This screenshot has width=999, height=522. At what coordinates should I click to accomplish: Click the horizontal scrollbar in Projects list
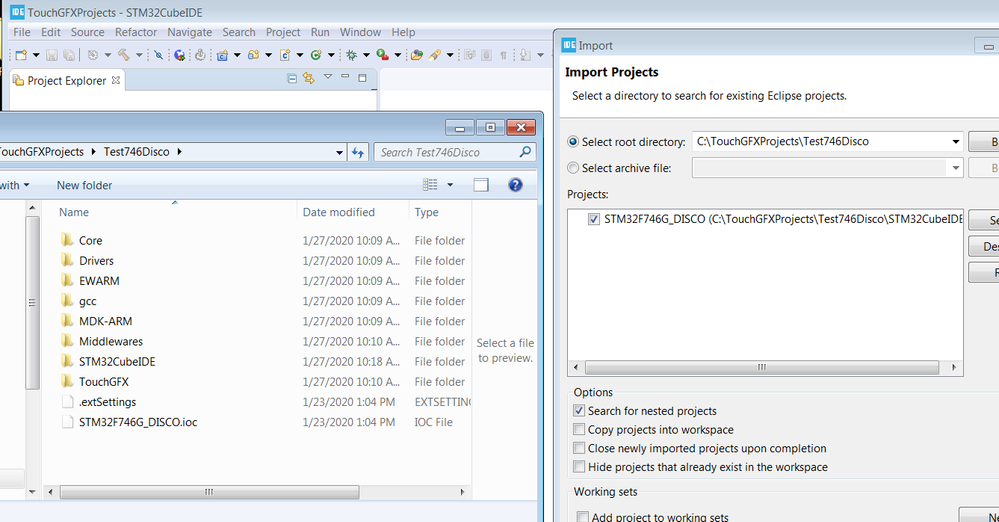coord(762,367)
